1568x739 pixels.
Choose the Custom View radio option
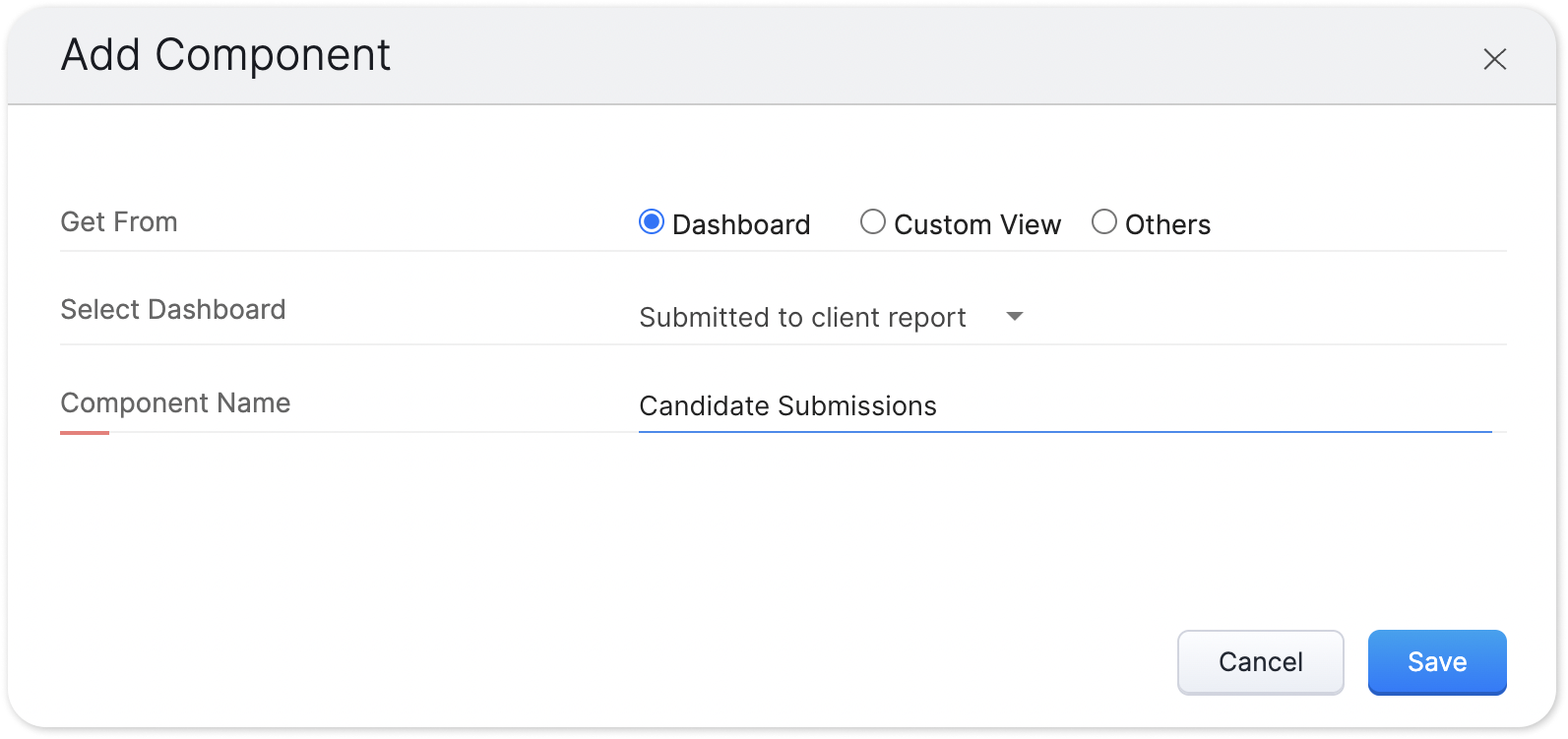tap(872, 222)
